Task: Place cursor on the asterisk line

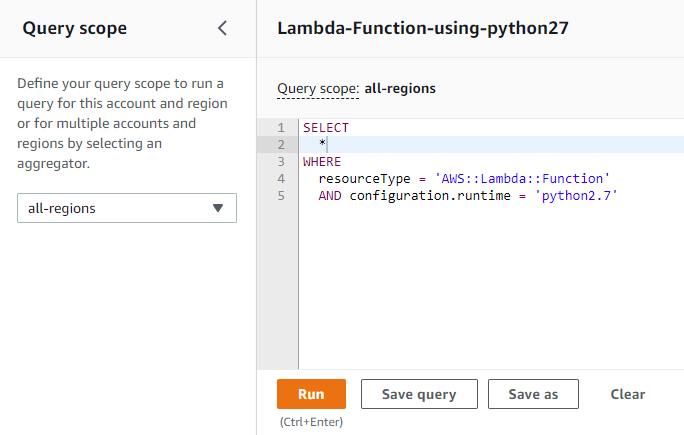Action: (x=492, y=144)
